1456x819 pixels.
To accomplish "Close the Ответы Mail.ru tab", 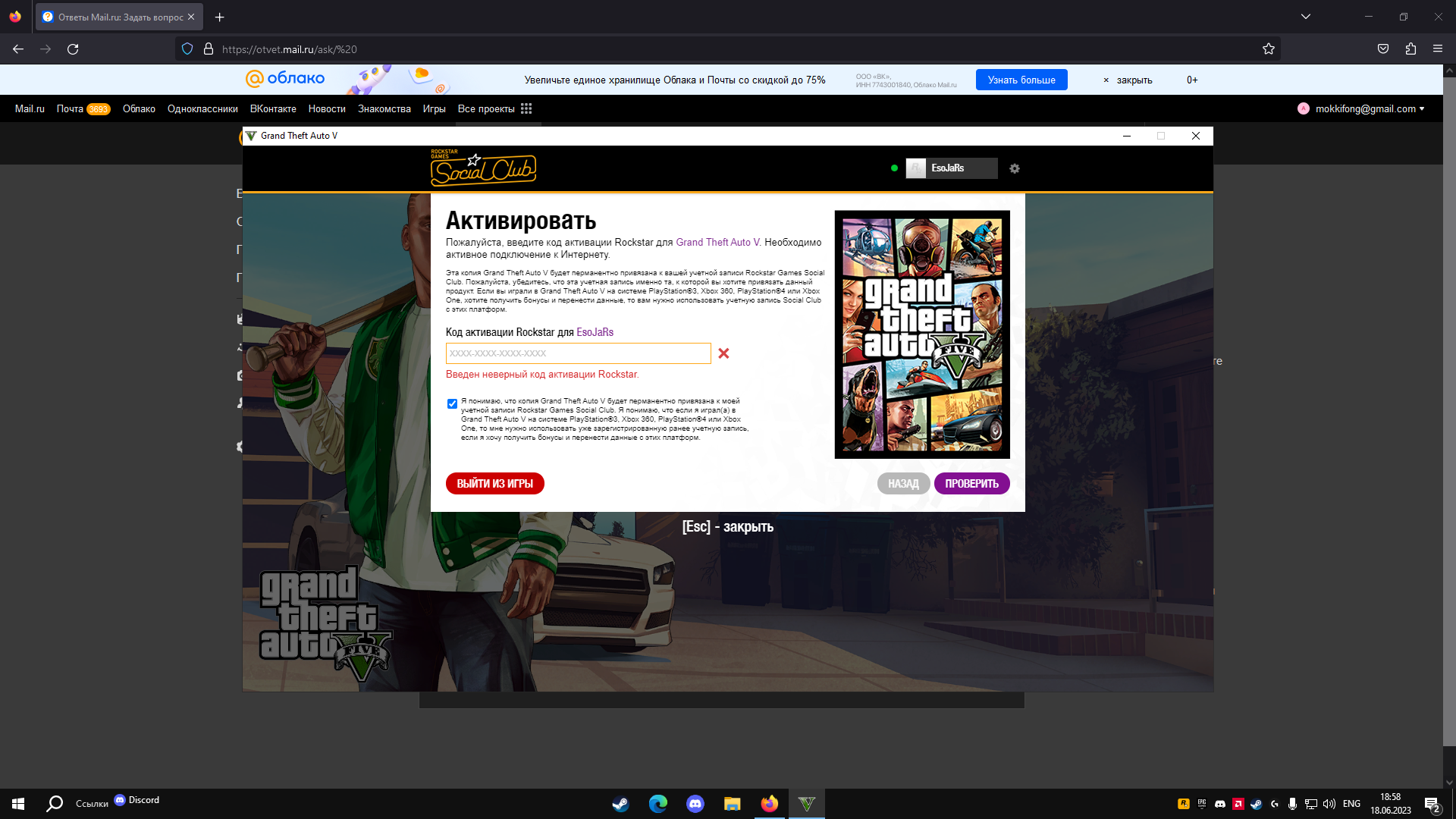I will [x=191, y=17].
